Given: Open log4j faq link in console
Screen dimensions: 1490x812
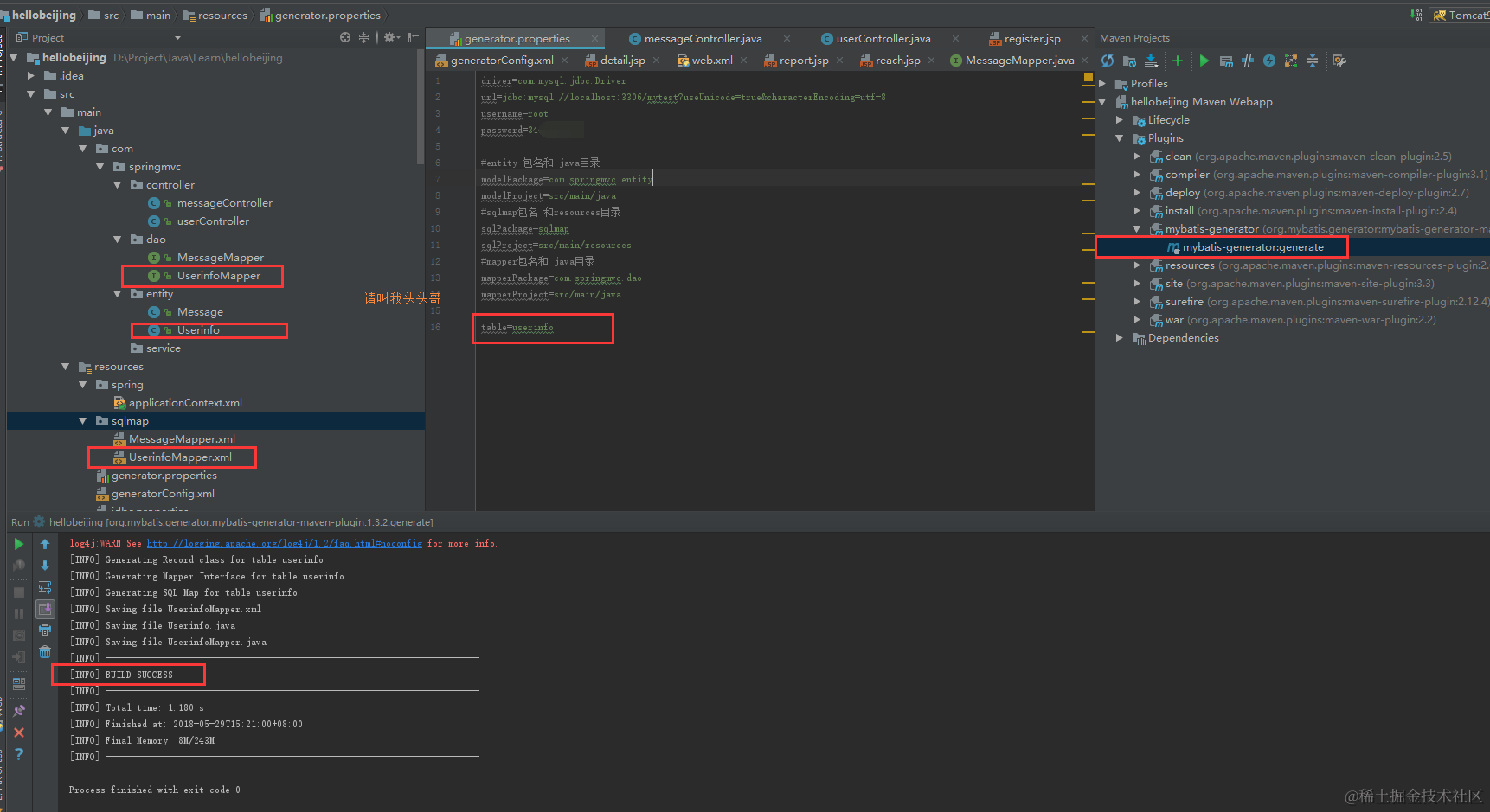Looking at the screenshot, I should point(285,543).
